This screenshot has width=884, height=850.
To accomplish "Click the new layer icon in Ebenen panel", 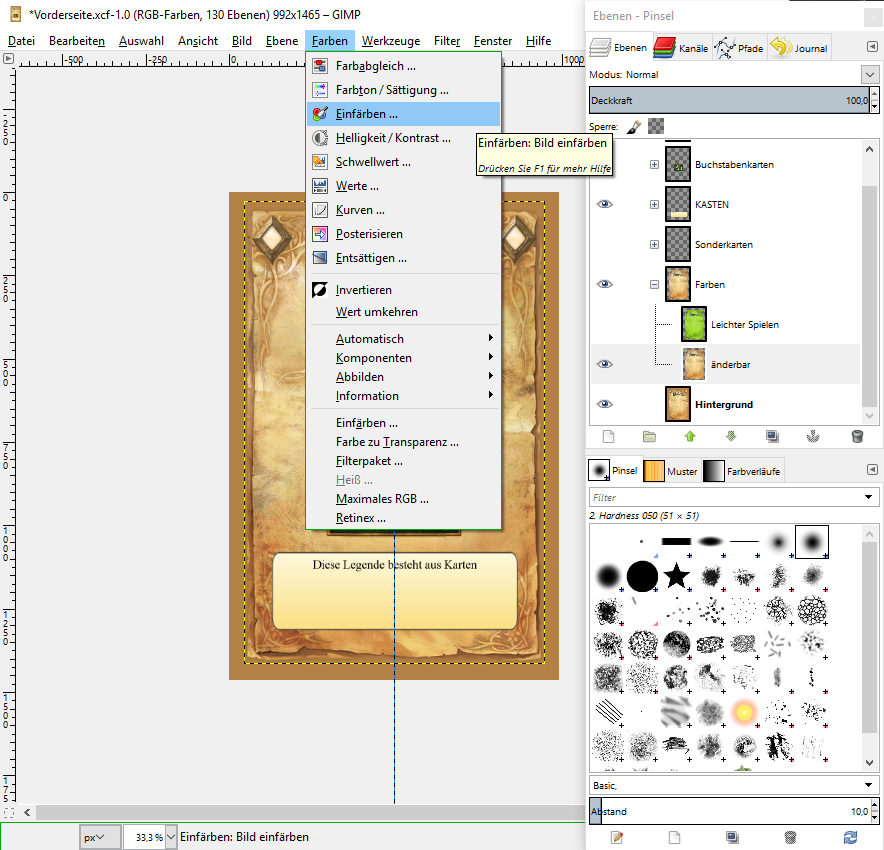I will [607, 436].
